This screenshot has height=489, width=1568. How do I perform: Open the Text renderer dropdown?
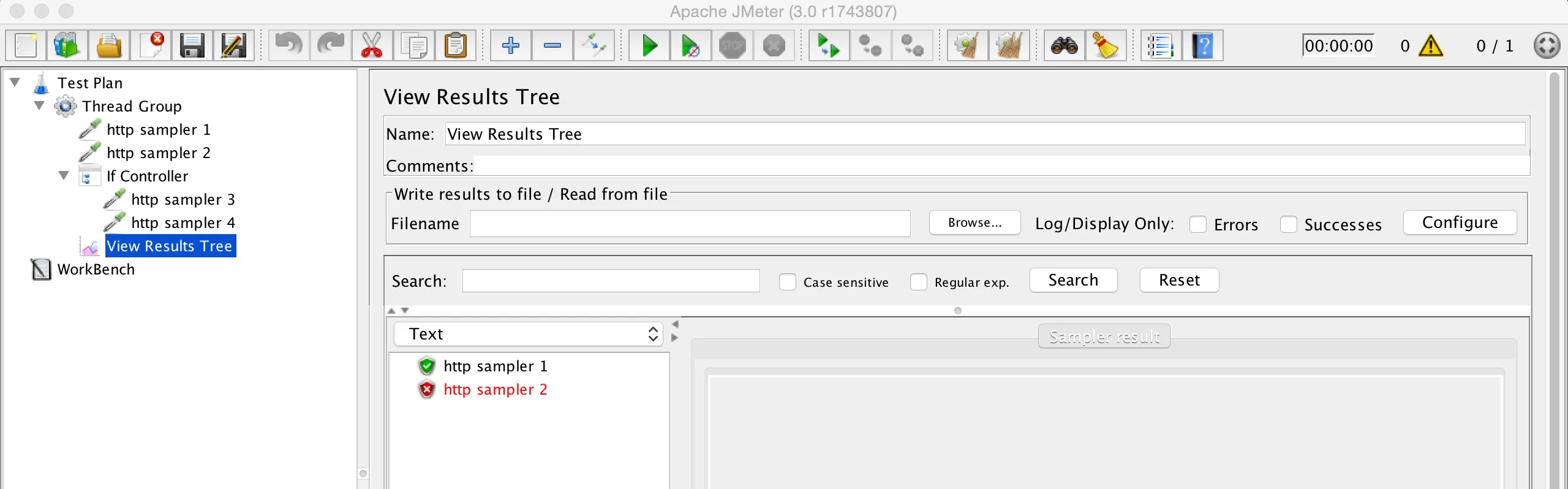tap(529, 334)
